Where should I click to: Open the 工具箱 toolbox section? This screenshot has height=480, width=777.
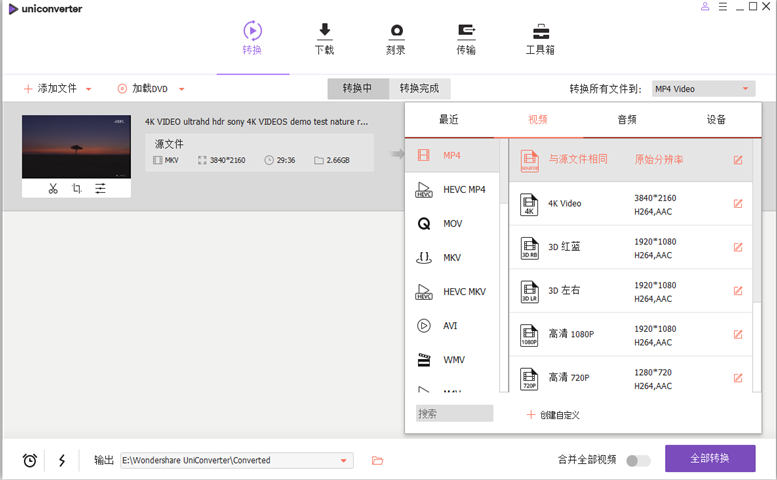pyautogui.click(x=540, y=39)
